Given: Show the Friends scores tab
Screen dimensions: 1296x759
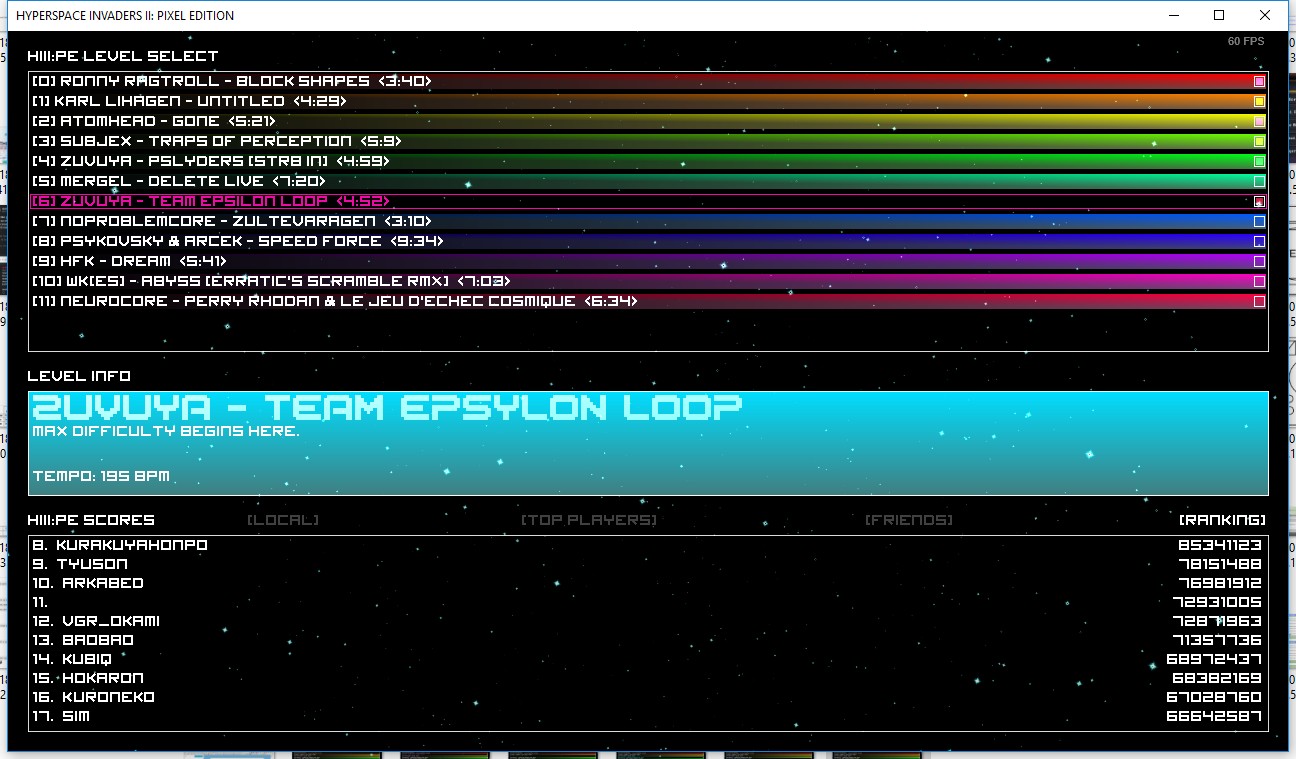Looking at the screenshot, I should 908,520.
